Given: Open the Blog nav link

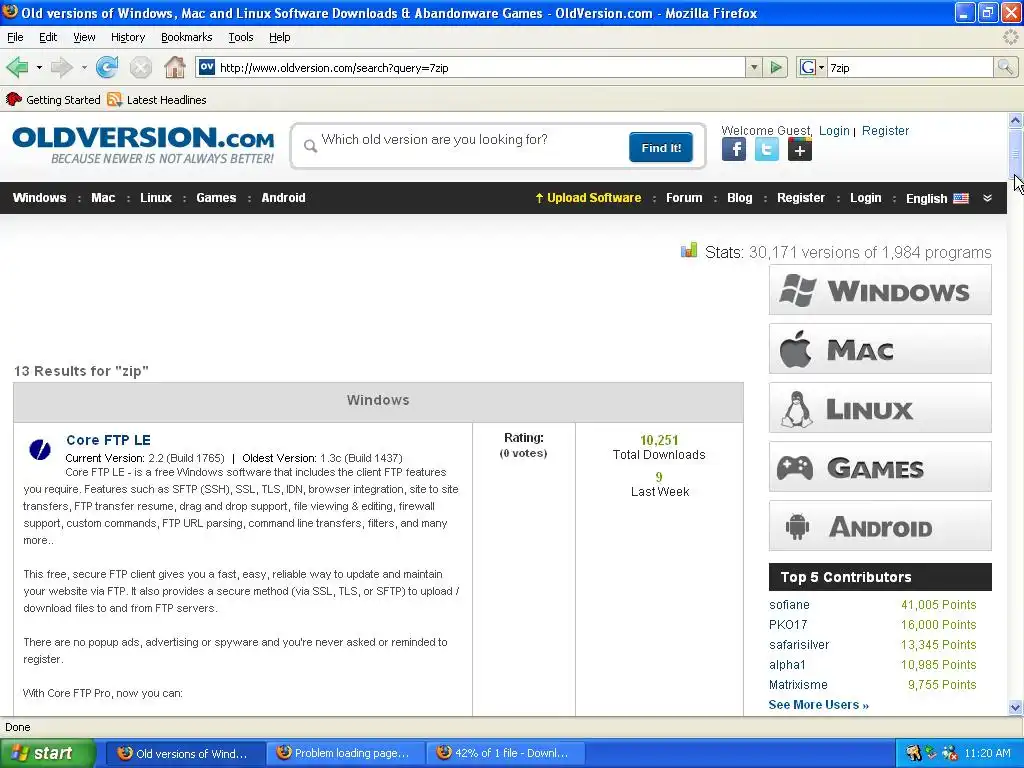Looking at the screenshot, I should pyautogui.click(x=739, y=198).
